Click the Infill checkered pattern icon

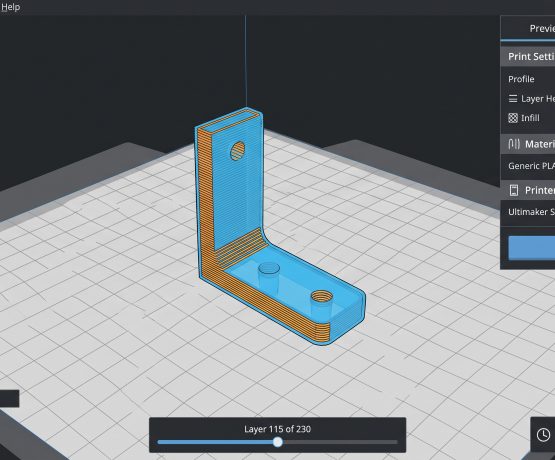pos(513,118)
